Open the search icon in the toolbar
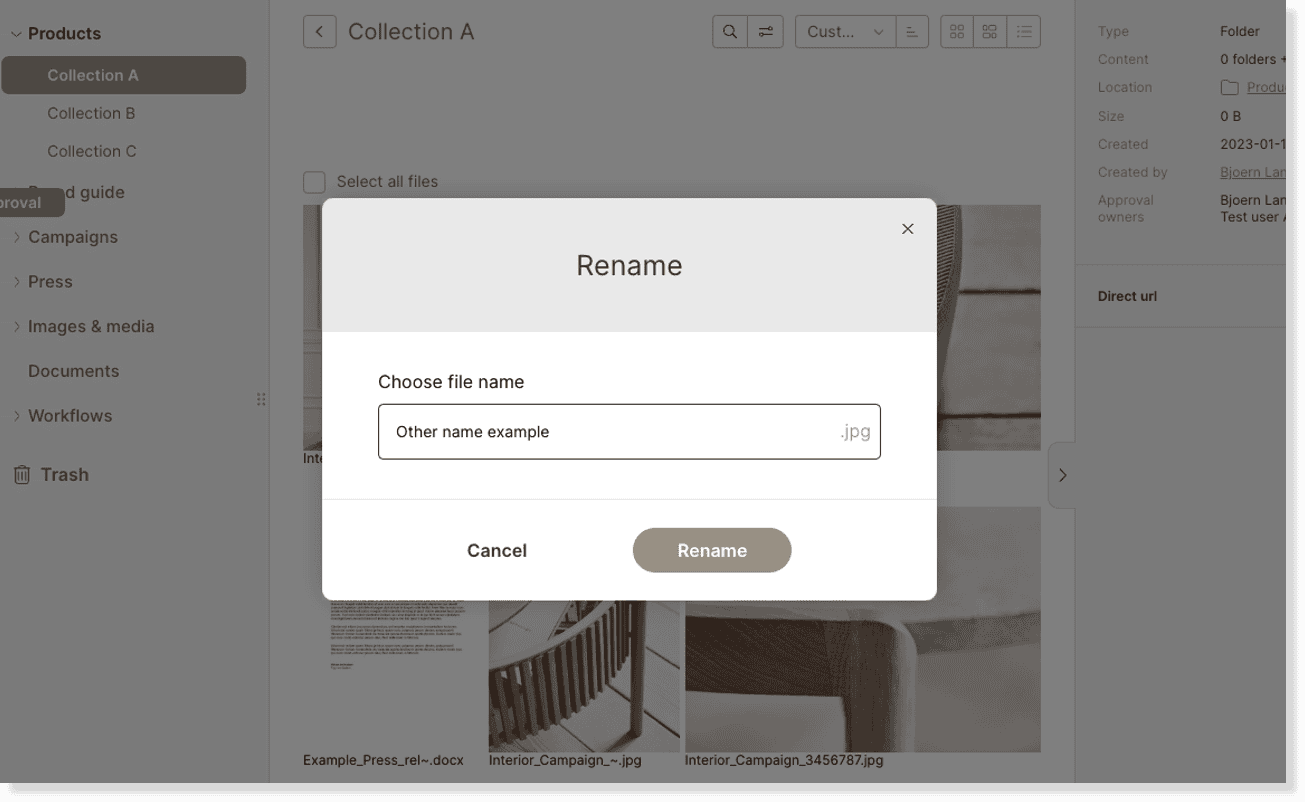Screen dimensions: 1305x802 728,31
